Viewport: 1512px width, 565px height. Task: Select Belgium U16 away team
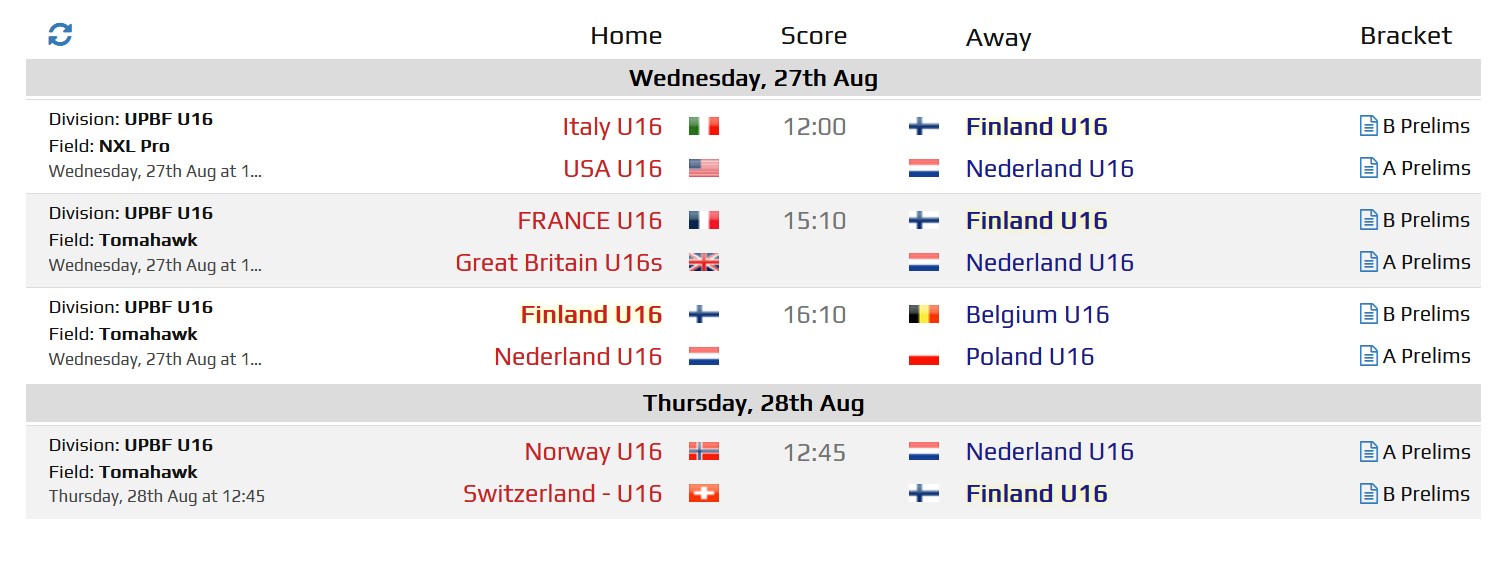(x=1038, y=314)
